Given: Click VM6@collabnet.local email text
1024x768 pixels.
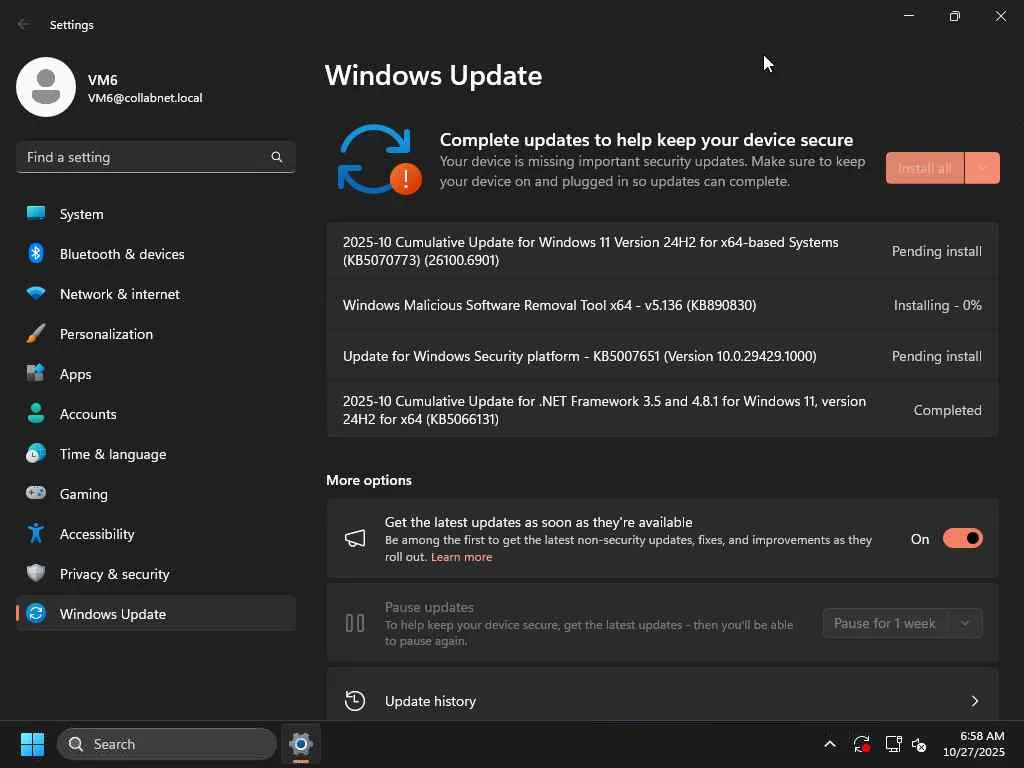Looking at the screenshot, I should pos(145,98).
